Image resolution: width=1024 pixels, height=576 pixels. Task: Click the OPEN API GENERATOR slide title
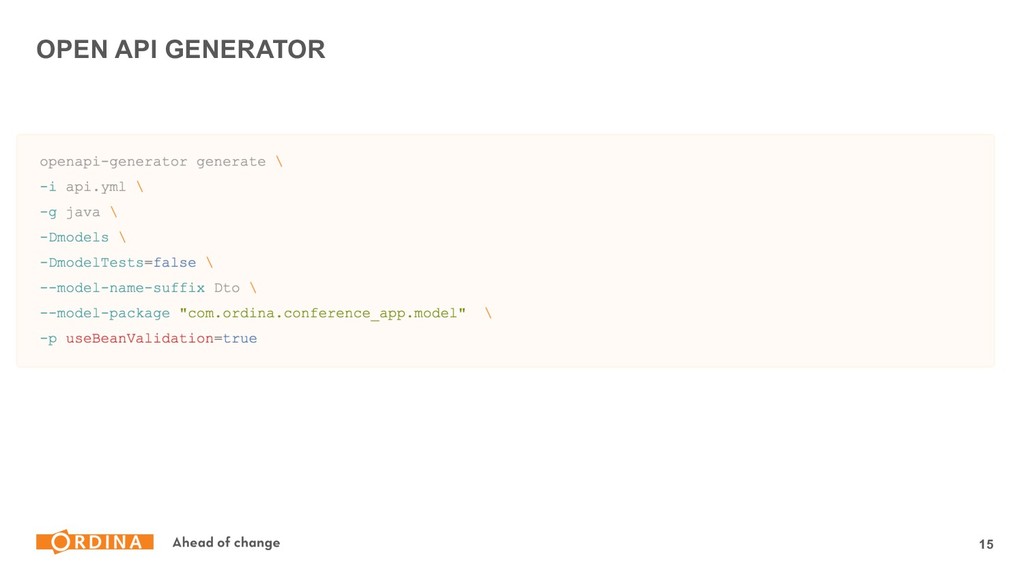click(x=181, y=50)
